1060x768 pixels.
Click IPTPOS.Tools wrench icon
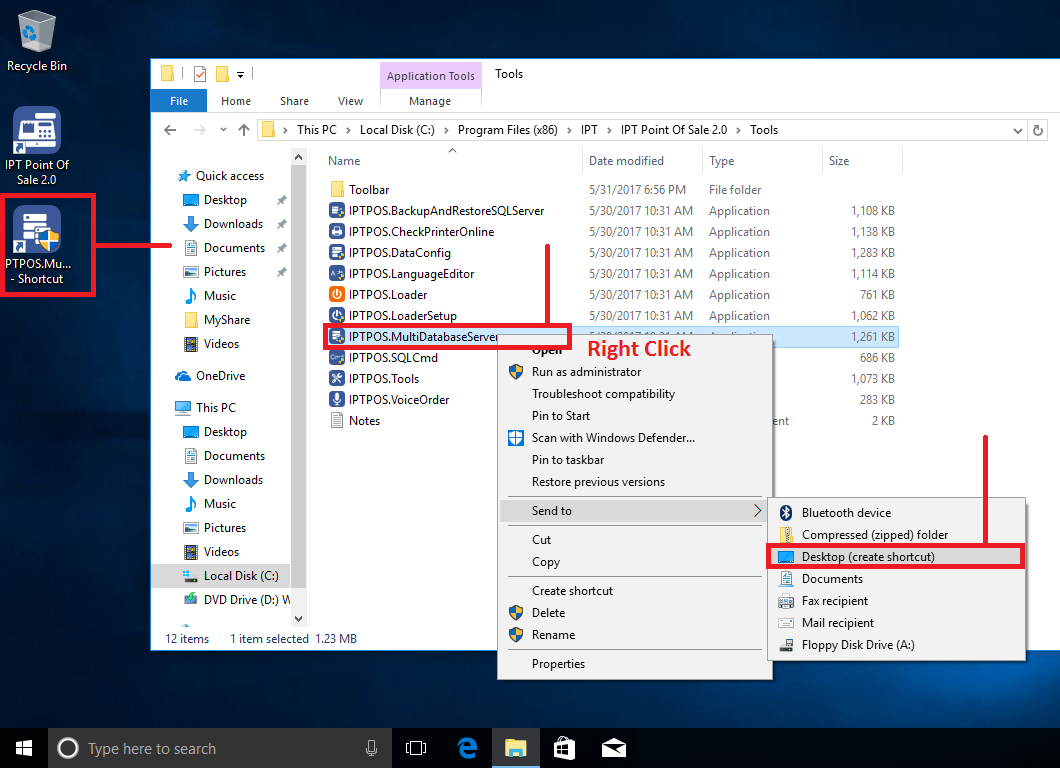click(337, 379)
